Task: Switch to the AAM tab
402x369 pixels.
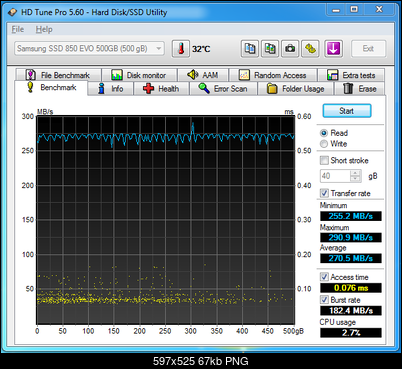Action: click(x=203, y=75)
